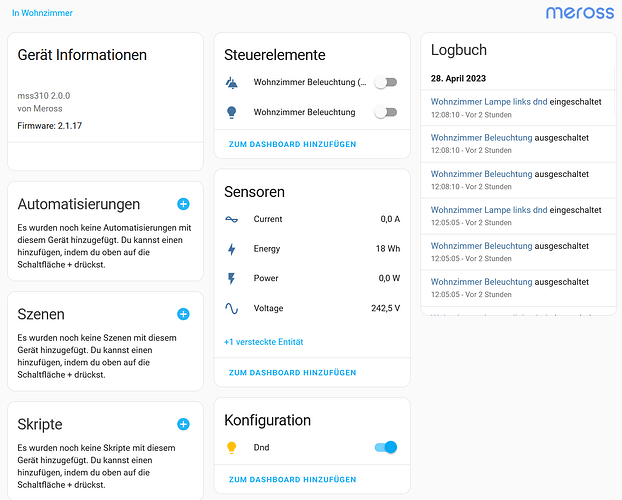This screenshot has height=500, width=622.
Task: Click the Current sensor wave icon
Action: tap(232, 219)
